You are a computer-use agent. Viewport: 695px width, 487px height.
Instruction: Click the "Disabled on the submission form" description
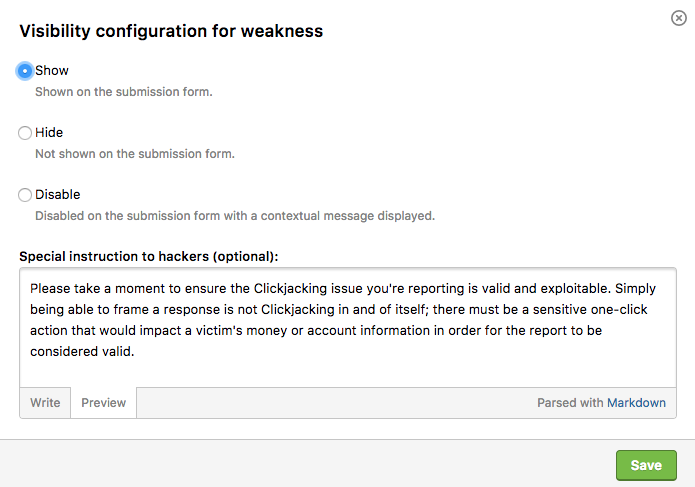tap(235, 216)
